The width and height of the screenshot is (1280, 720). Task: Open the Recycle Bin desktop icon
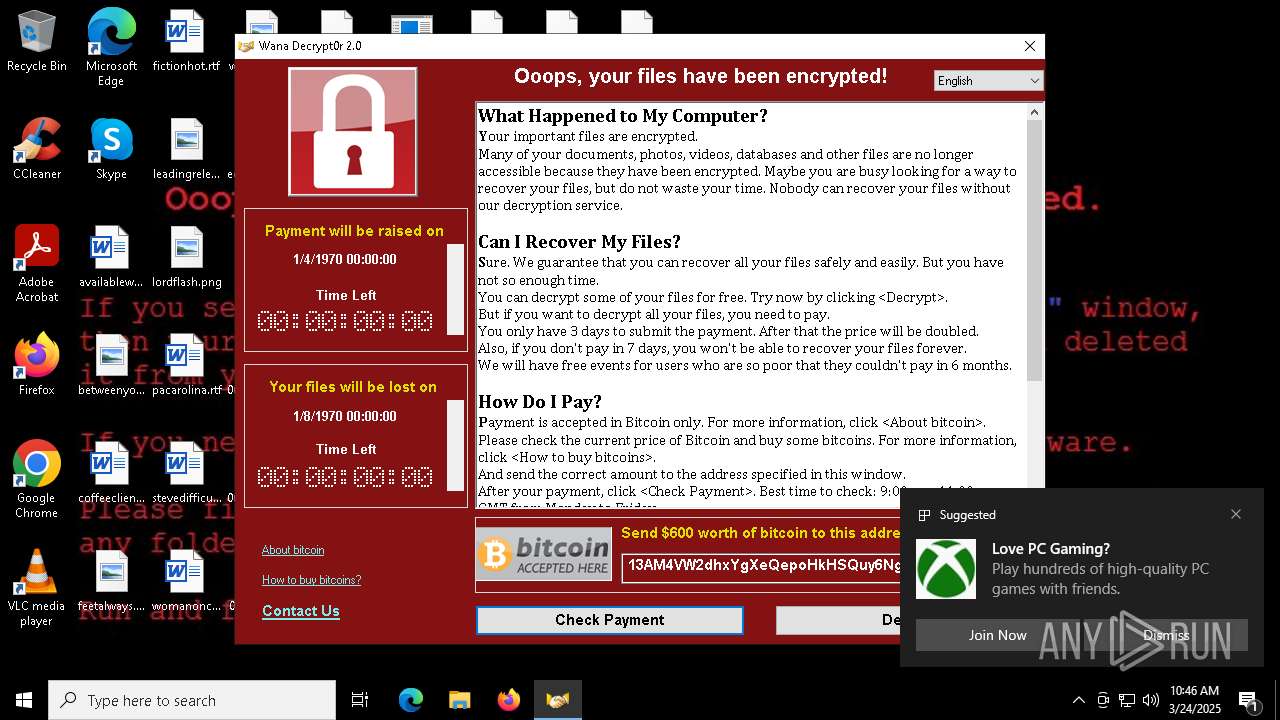[x=37, y=41]
